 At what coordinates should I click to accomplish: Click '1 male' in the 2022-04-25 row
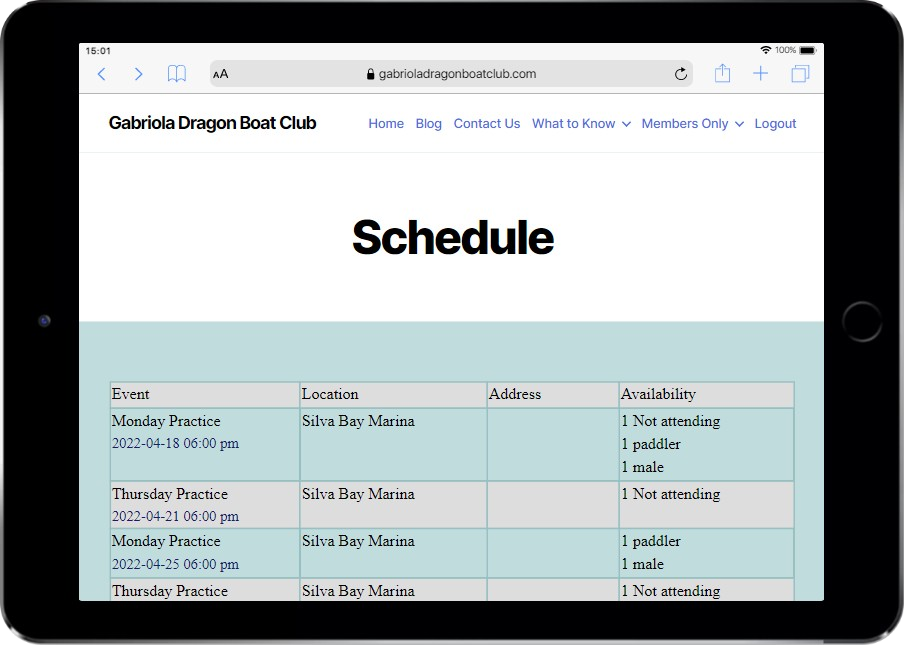642,564
